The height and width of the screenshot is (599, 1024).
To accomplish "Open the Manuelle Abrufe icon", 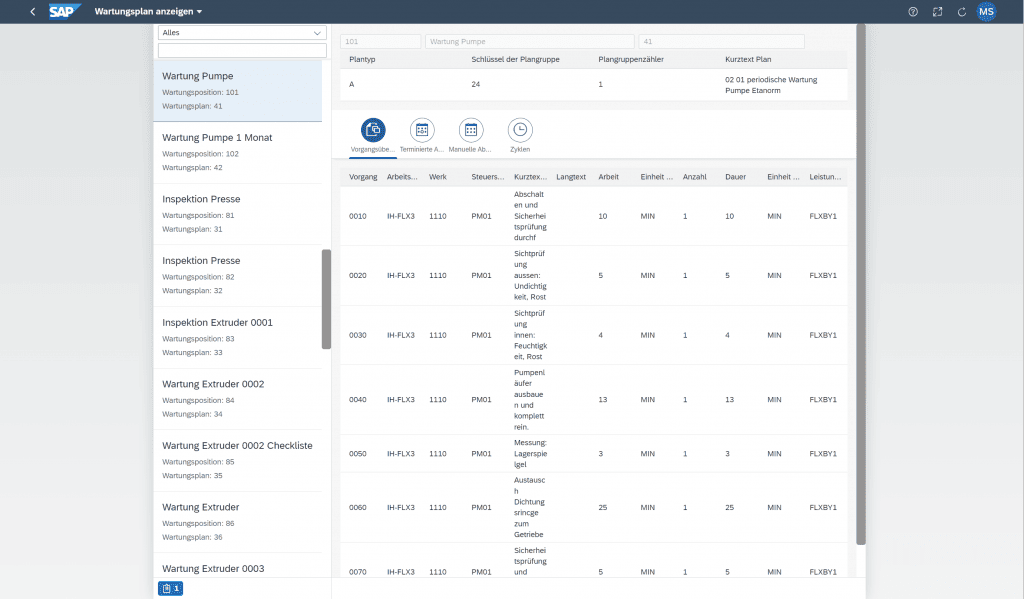I will 469,130.
